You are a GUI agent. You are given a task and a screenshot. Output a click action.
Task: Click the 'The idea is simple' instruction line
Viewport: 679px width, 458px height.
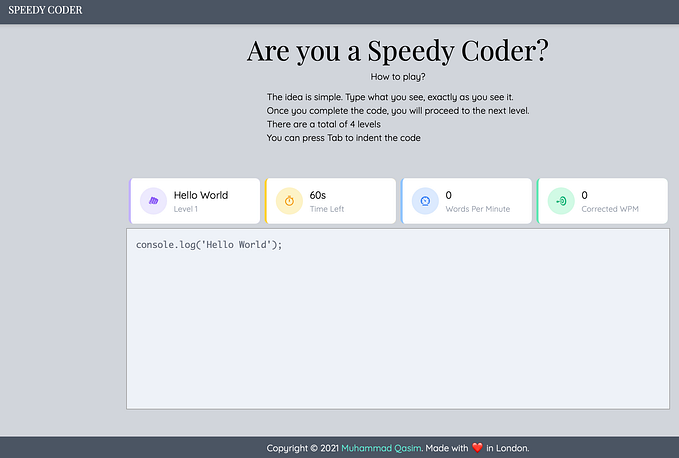(x=390, y=97)
